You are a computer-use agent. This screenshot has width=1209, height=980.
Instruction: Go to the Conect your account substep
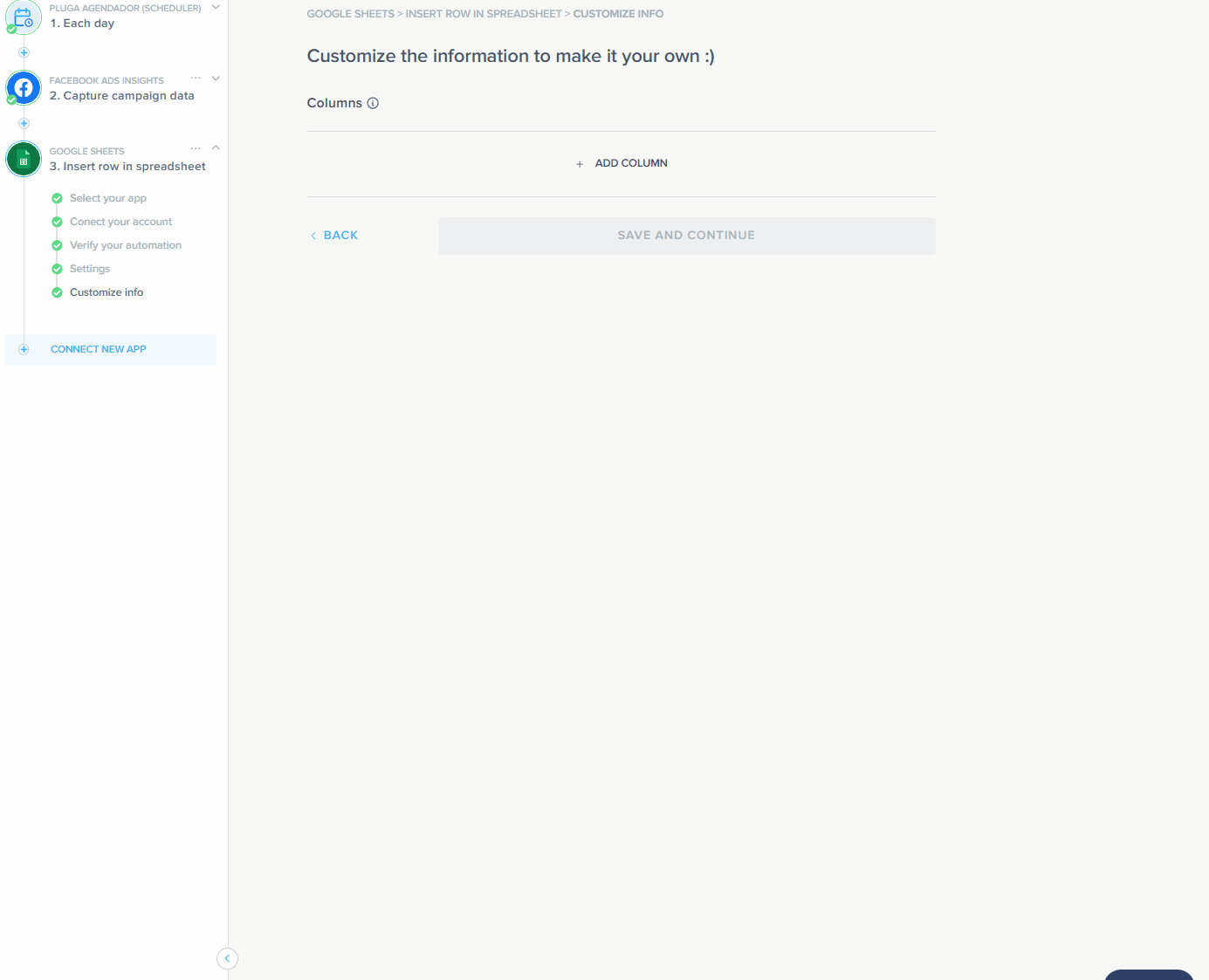120,222
